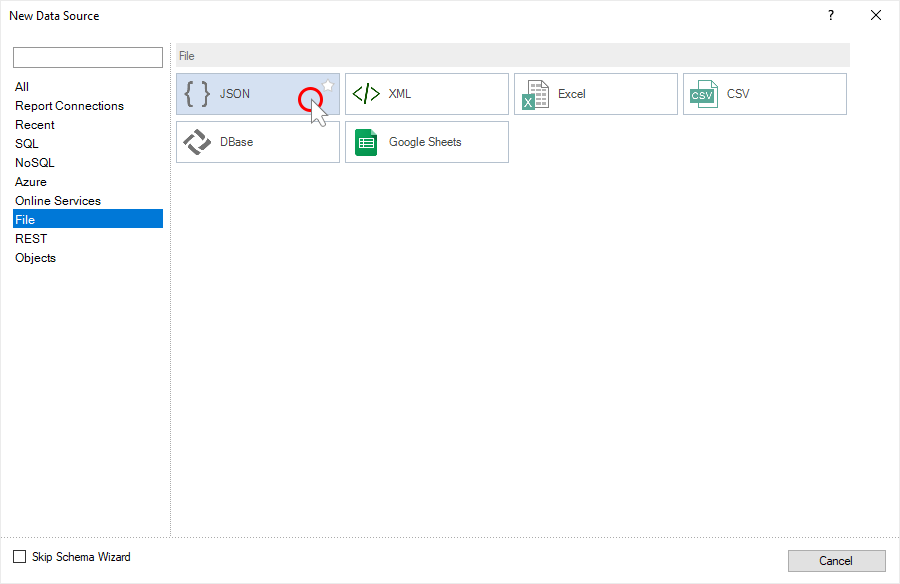
Task: Choose the Excel spreadsheet icon
Action: [x=536, y=94]
